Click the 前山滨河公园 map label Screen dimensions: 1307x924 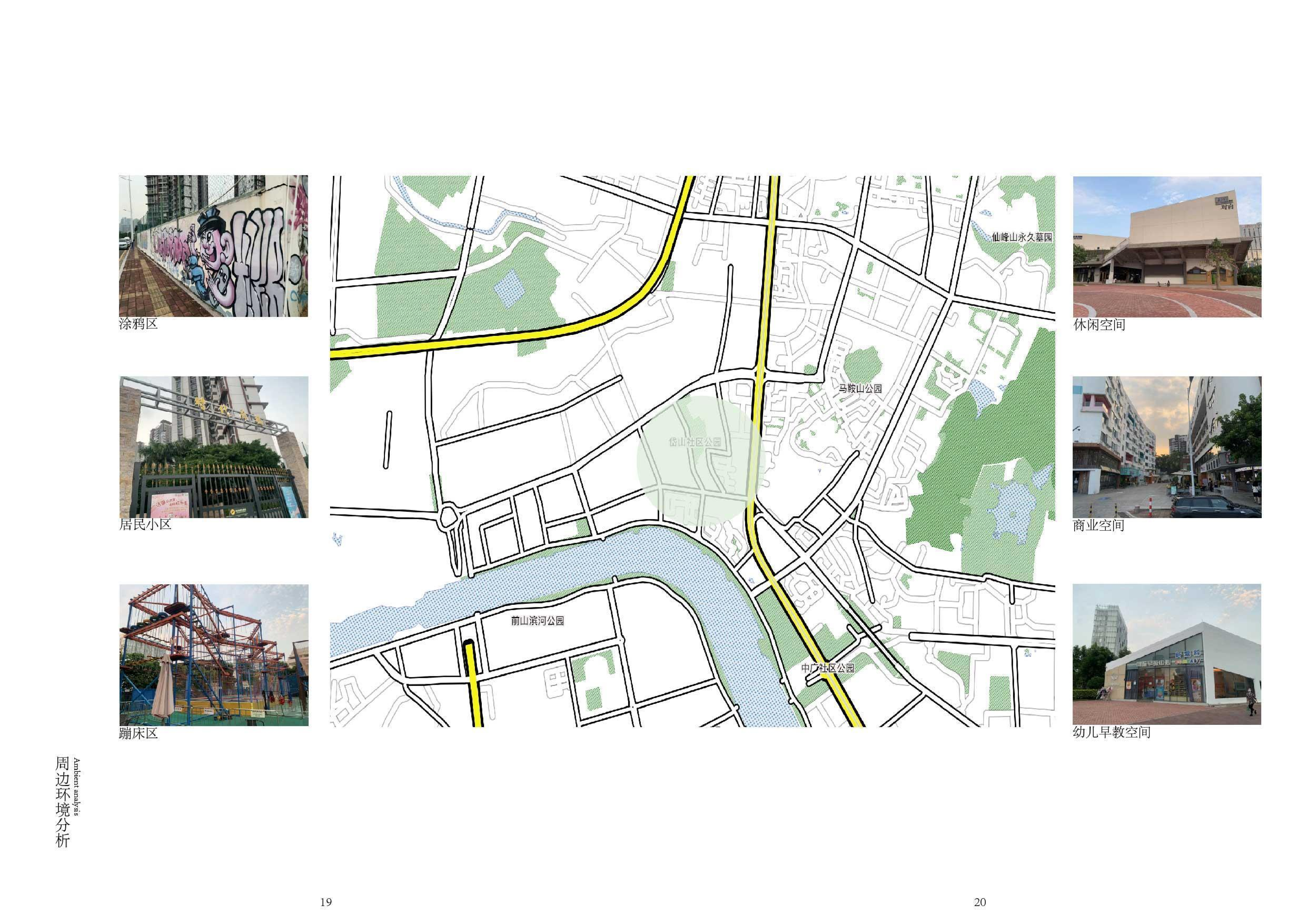click(x=537, y=620)
